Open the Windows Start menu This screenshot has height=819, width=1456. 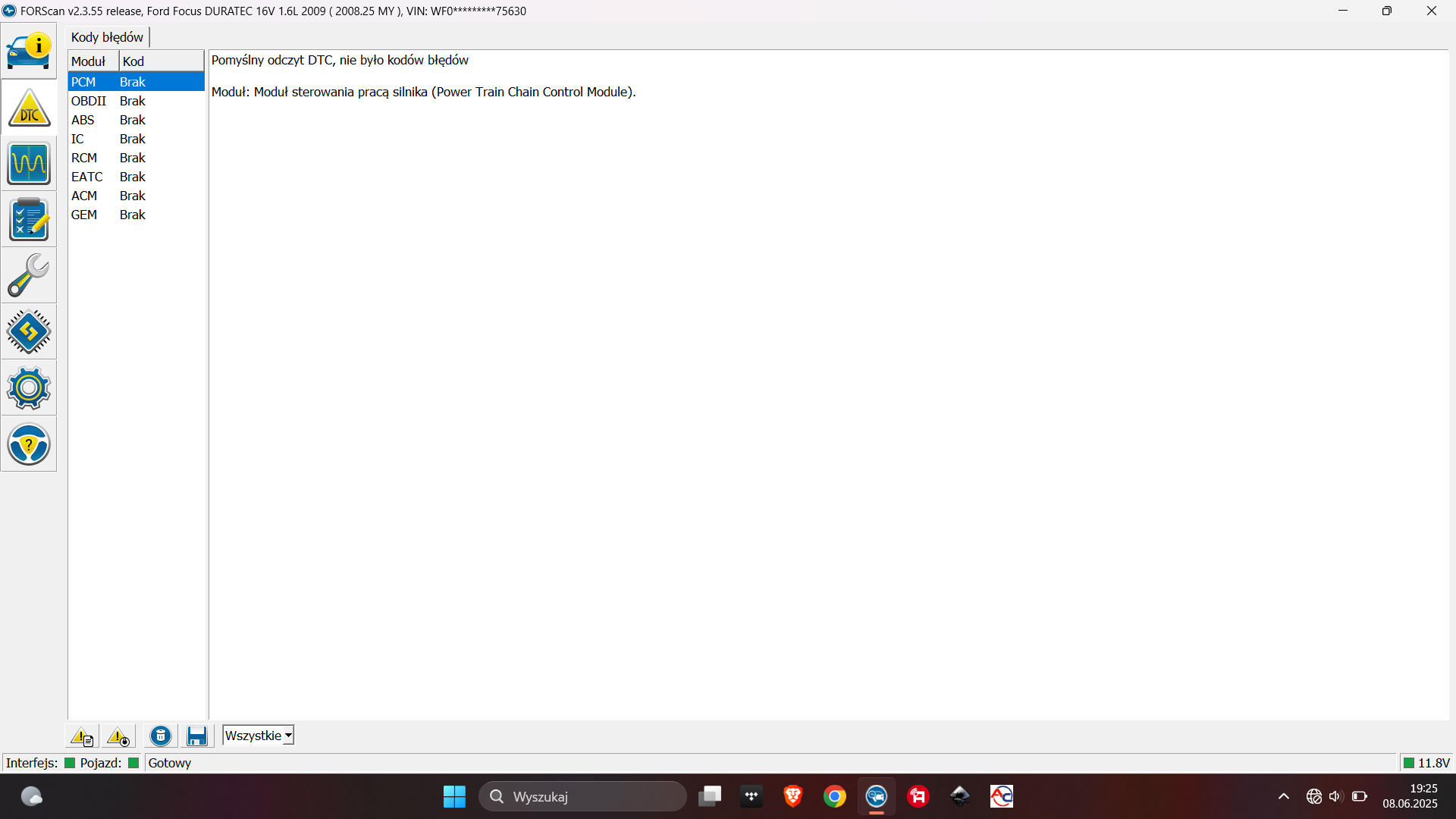(x=454, y=796)
